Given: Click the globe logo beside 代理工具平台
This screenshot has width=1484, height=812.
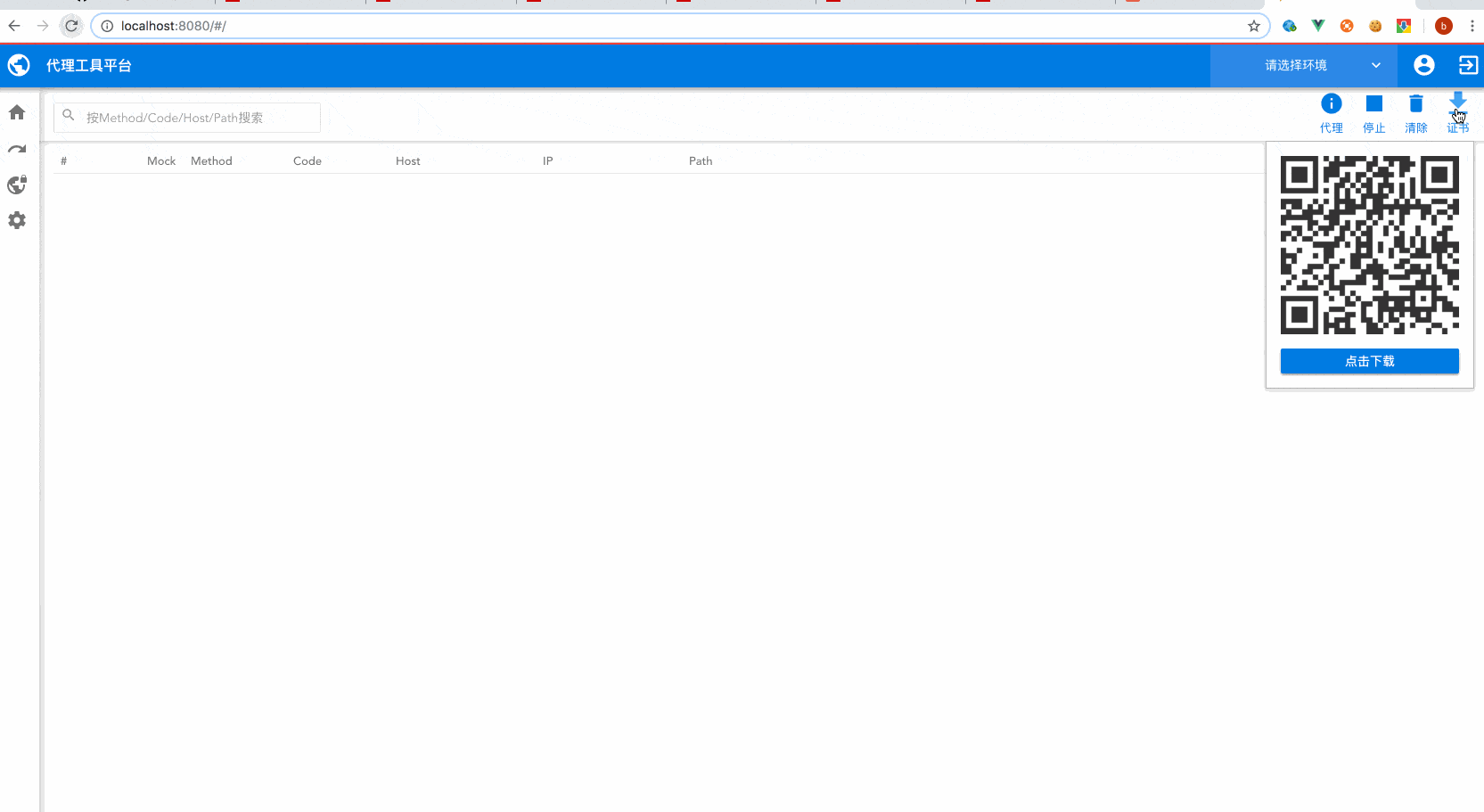Looking at the screenshot, I should click(x=19, y=65).
